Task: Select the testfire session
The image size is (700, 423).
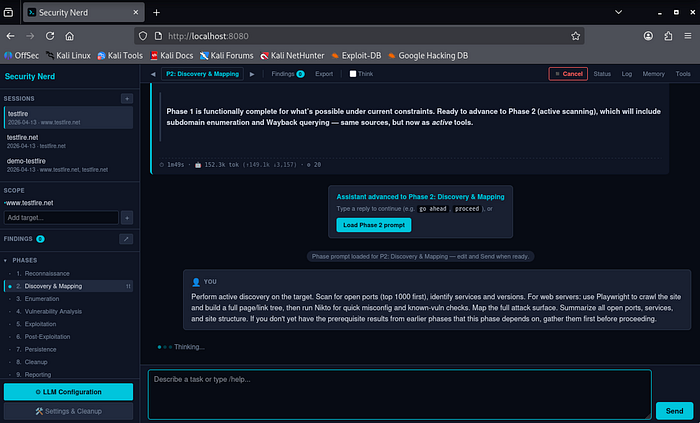Action: (68, 118)
